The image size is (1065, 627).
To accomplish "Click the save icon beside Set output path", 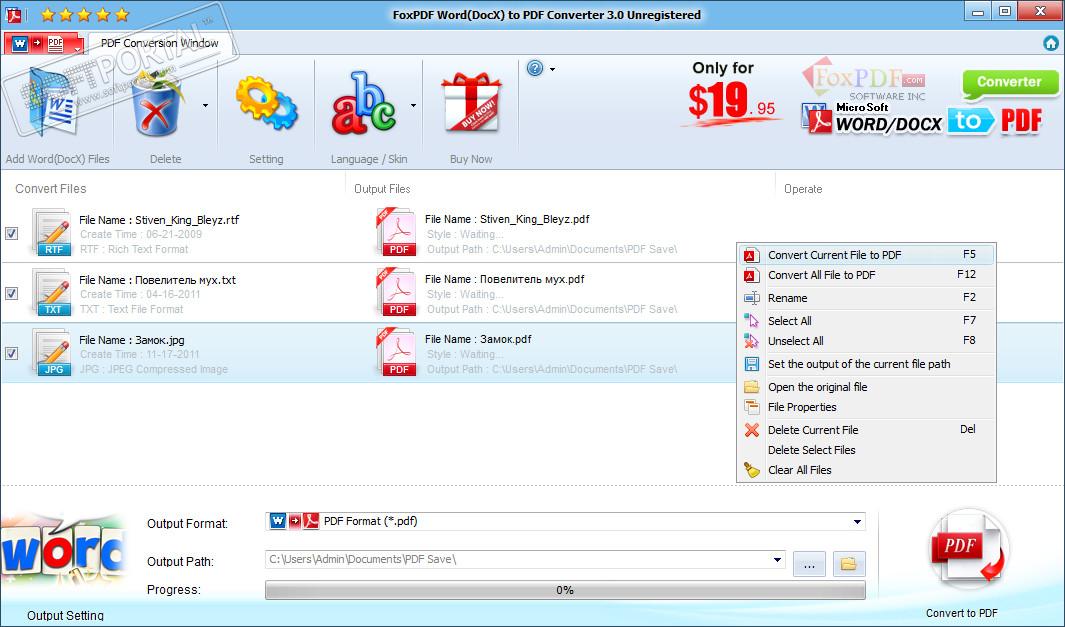I will [751, 364].
